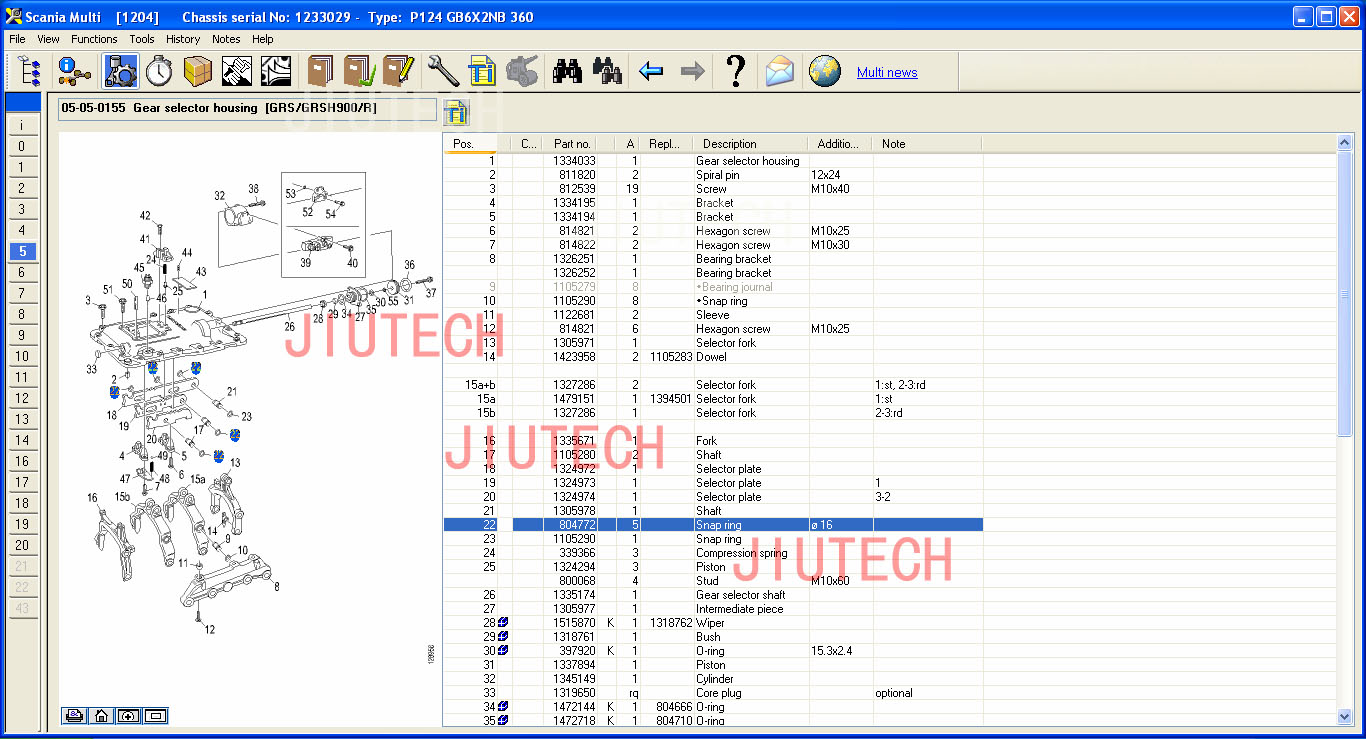Click the black arrow diagram toolbar icon

pyautogui.click(x=276, y=71)
